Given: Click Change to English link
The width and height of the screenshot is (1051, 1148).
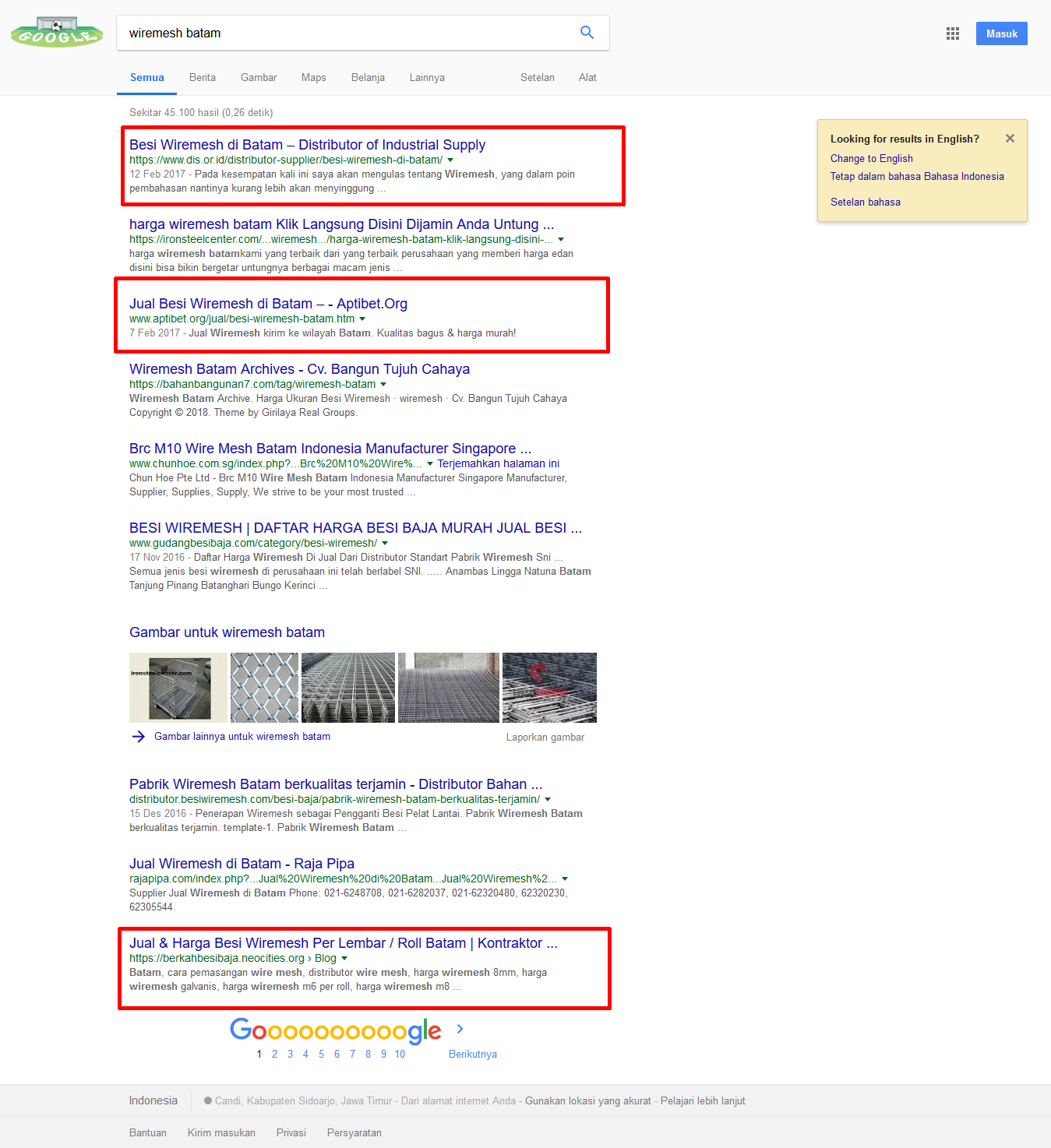Looking at the screenshot, I should pos(872,158).
